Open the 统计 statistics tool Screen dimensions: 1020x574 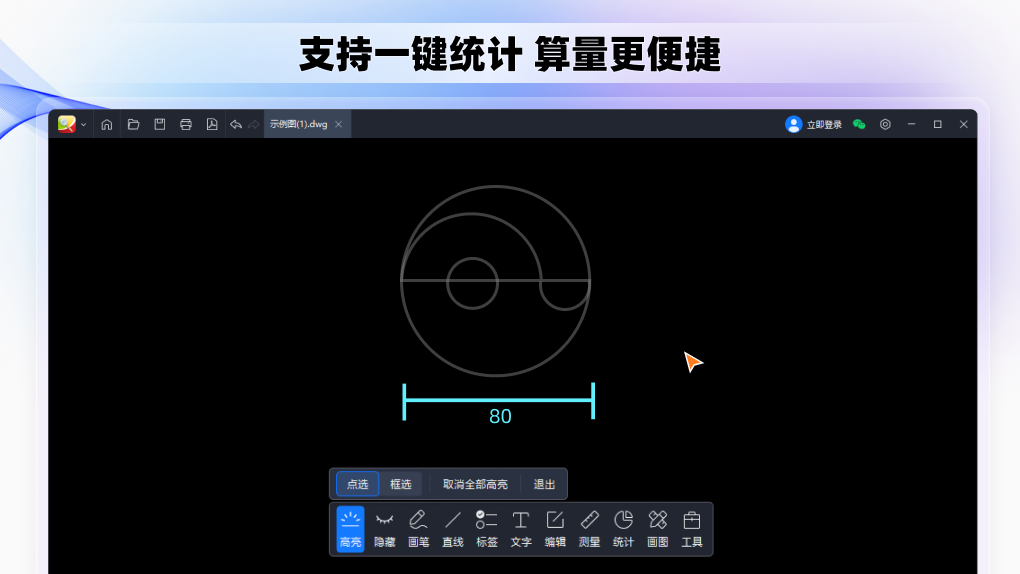click(x=623, y=529)
